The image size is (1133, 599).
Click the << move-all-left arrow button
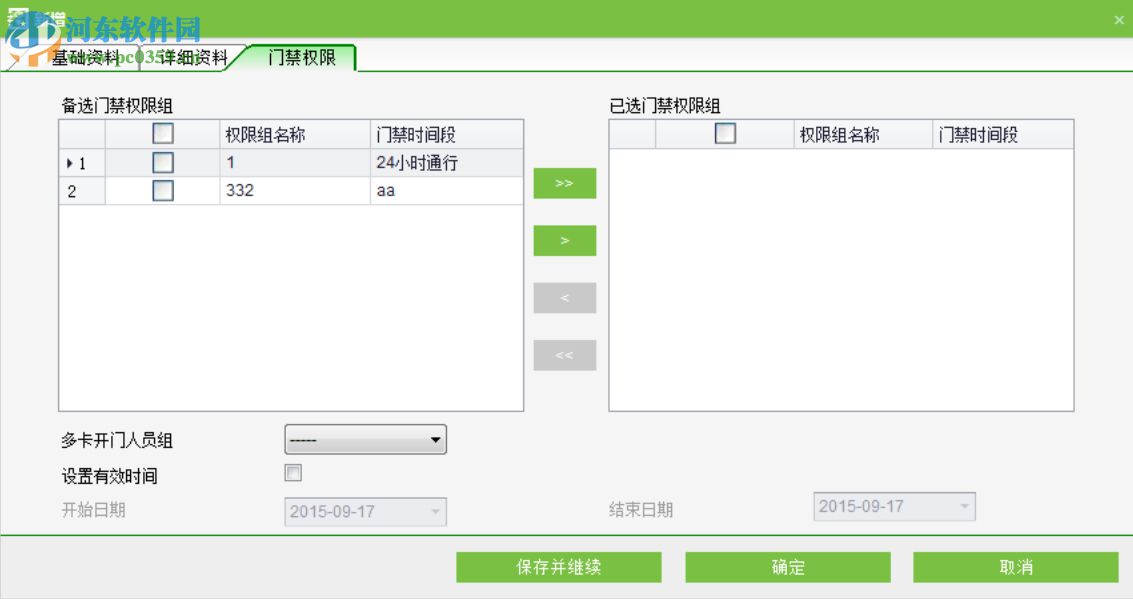(565, 355)
